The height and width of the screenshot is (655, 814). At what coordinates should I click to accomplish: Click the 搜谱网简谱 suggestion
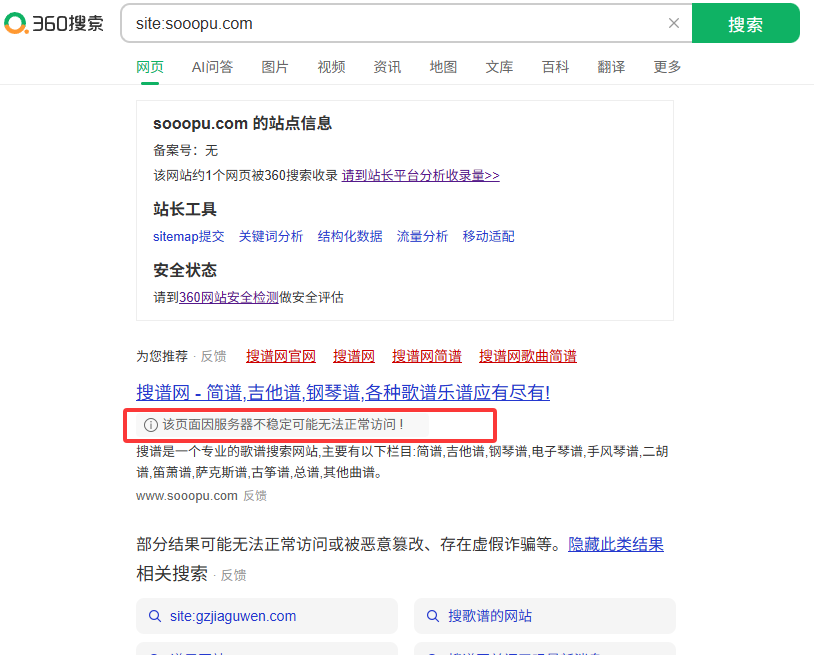click(x=427, y=357)
